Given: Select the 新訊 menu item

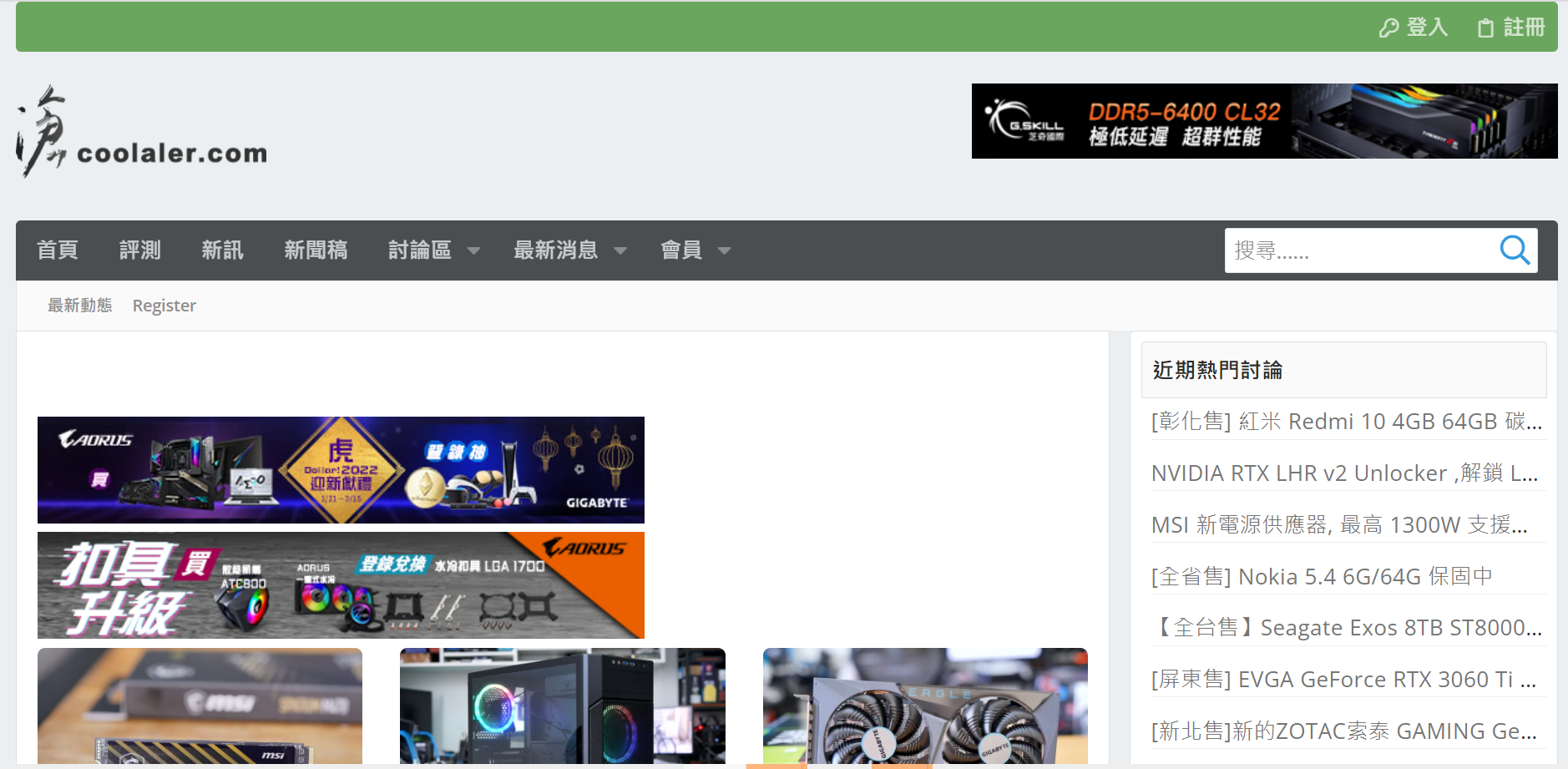Looking at the screenshot, I should click(222, 250).
